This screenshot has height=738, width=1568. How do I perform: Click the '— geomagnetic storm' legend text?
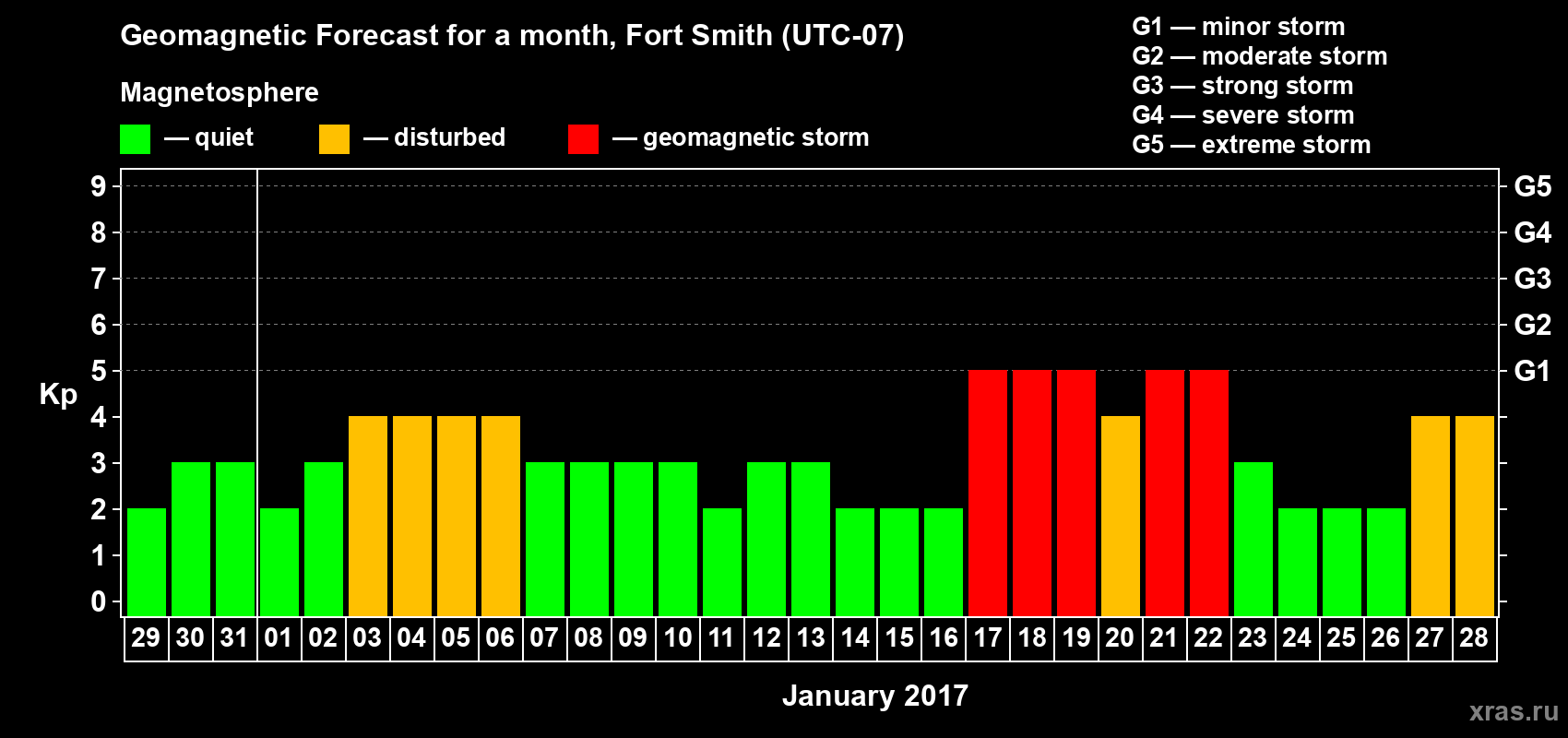coord(741,138)
